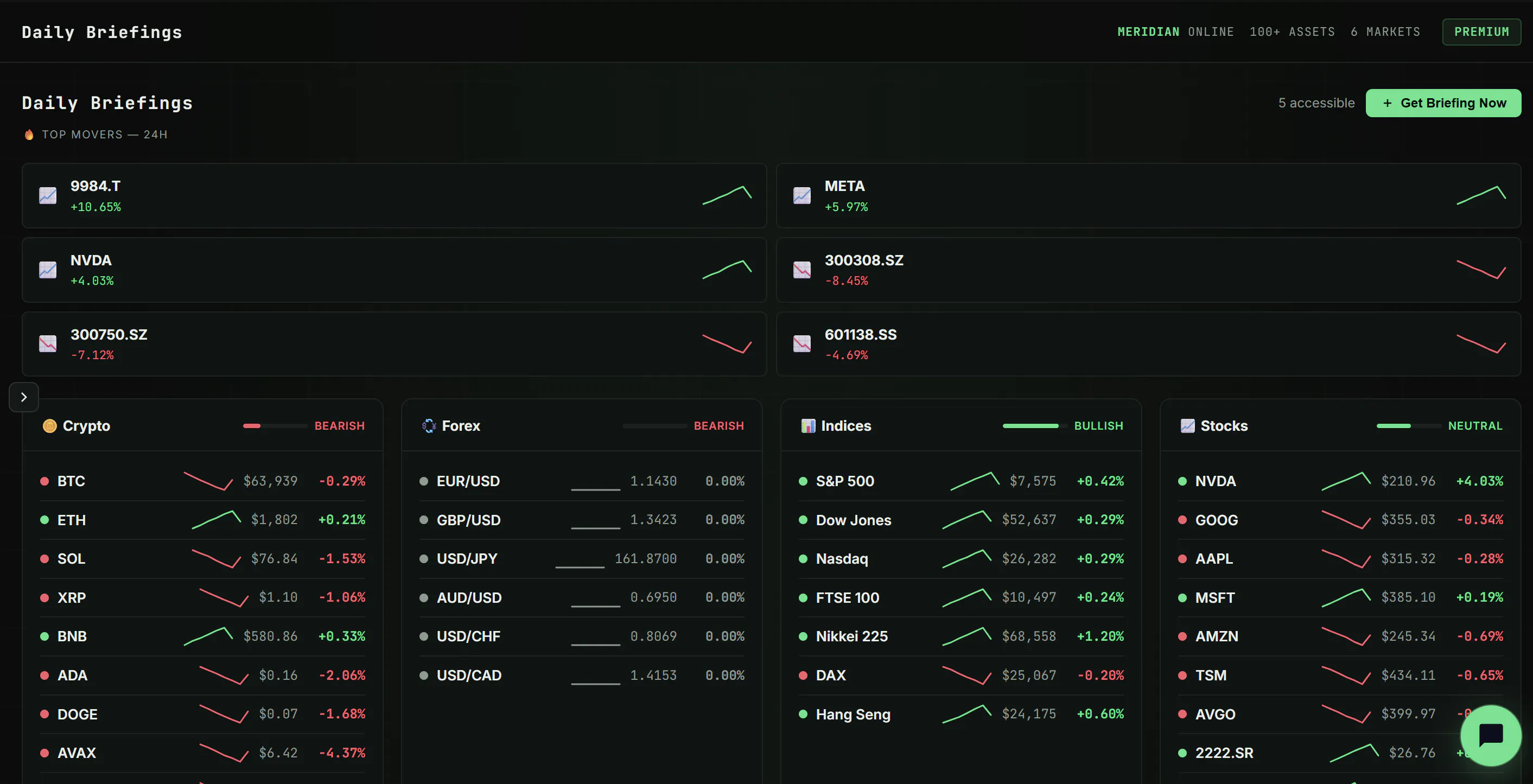Select the ETH green status dot
Viewport: 1533px width, 784px height.
pos(44,520)
